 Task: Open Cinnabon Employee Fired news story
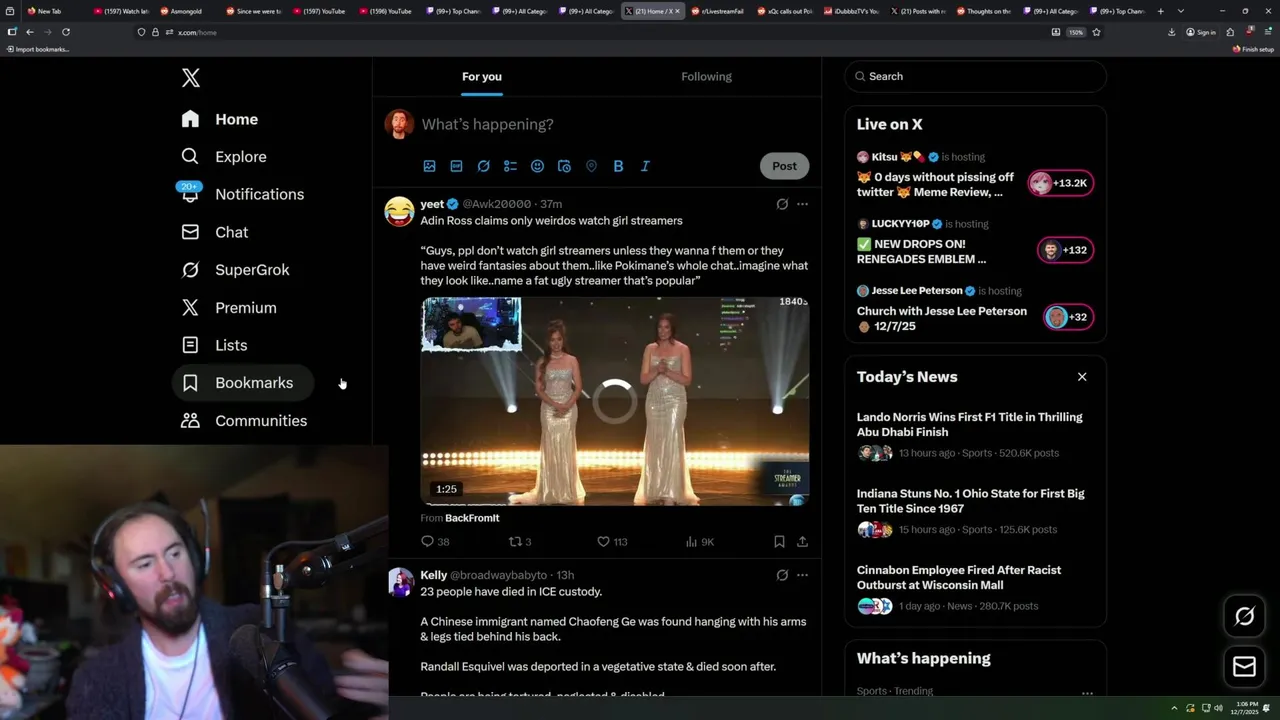[x=975, y=587]
